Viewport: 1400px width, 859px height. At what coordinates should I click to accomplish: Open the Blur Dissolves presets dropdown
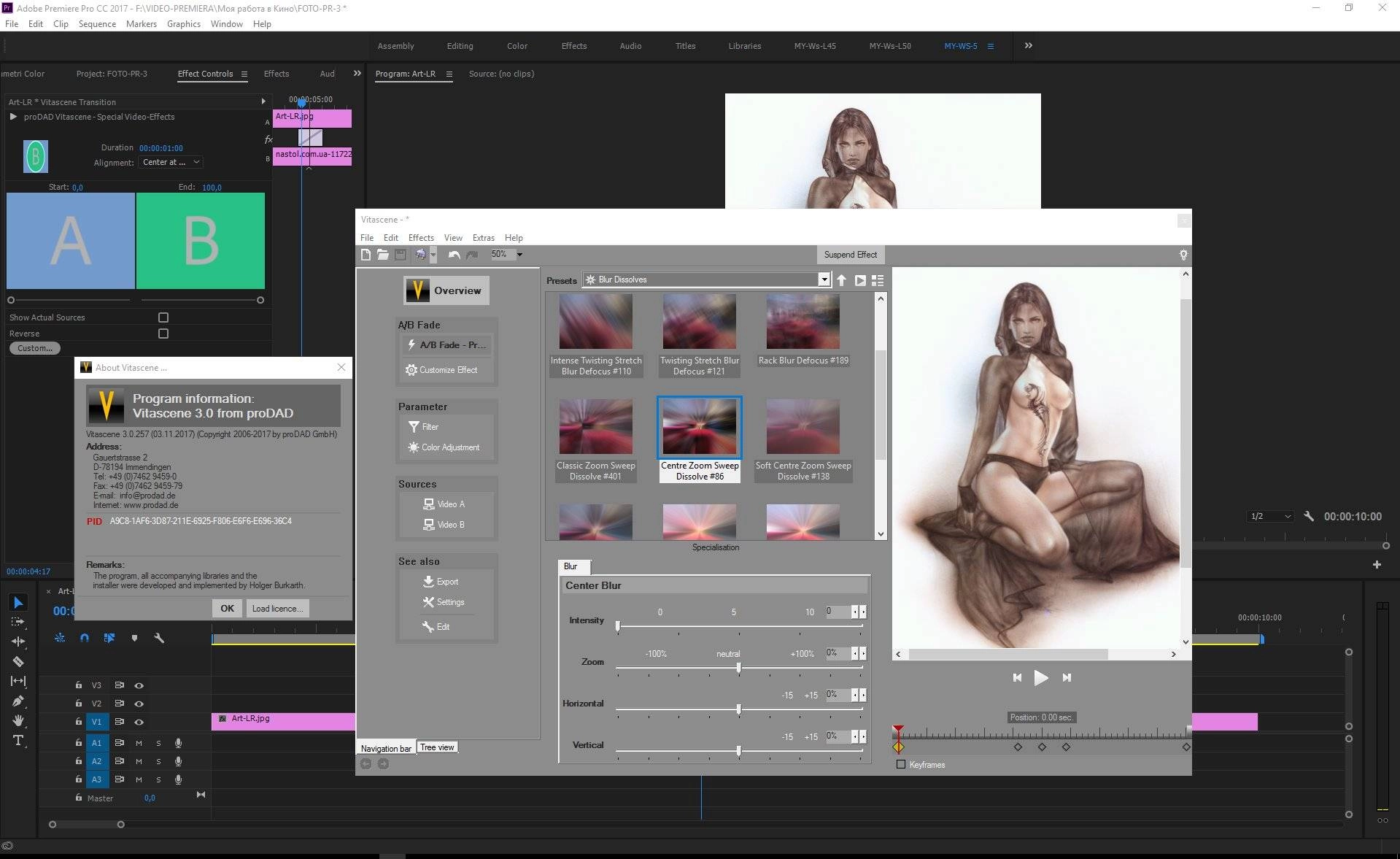tap(706, 280)
